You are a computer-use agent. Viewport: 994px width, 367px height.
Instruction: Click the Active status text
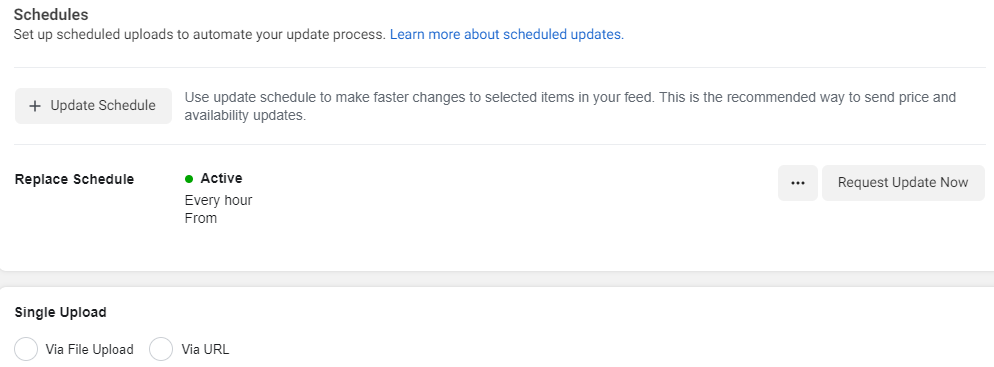pos(221,178)
